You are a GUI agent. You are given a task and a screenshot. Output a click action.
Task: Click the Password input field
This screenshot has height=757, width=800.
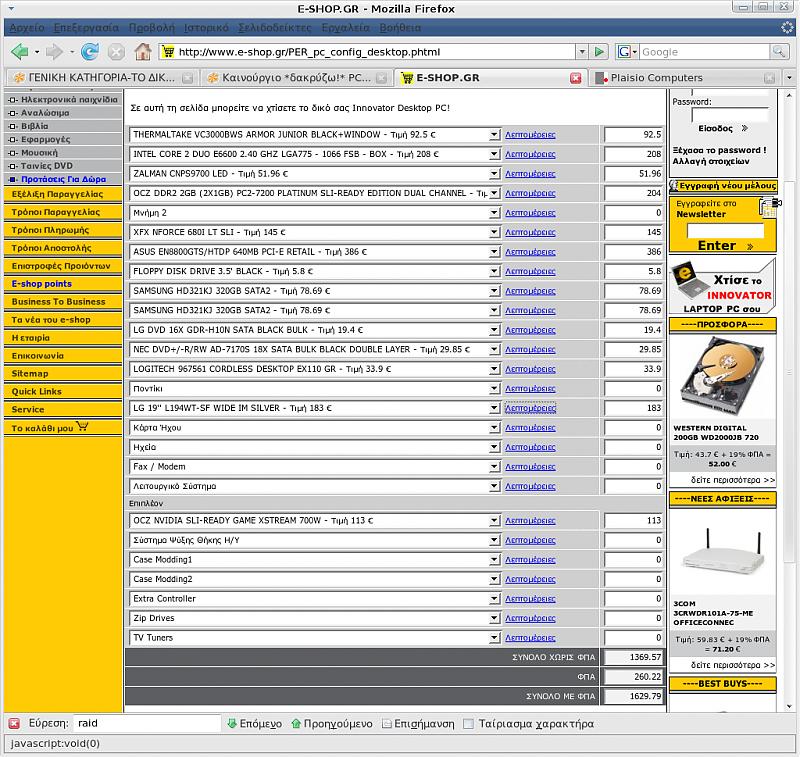[730, 115]
